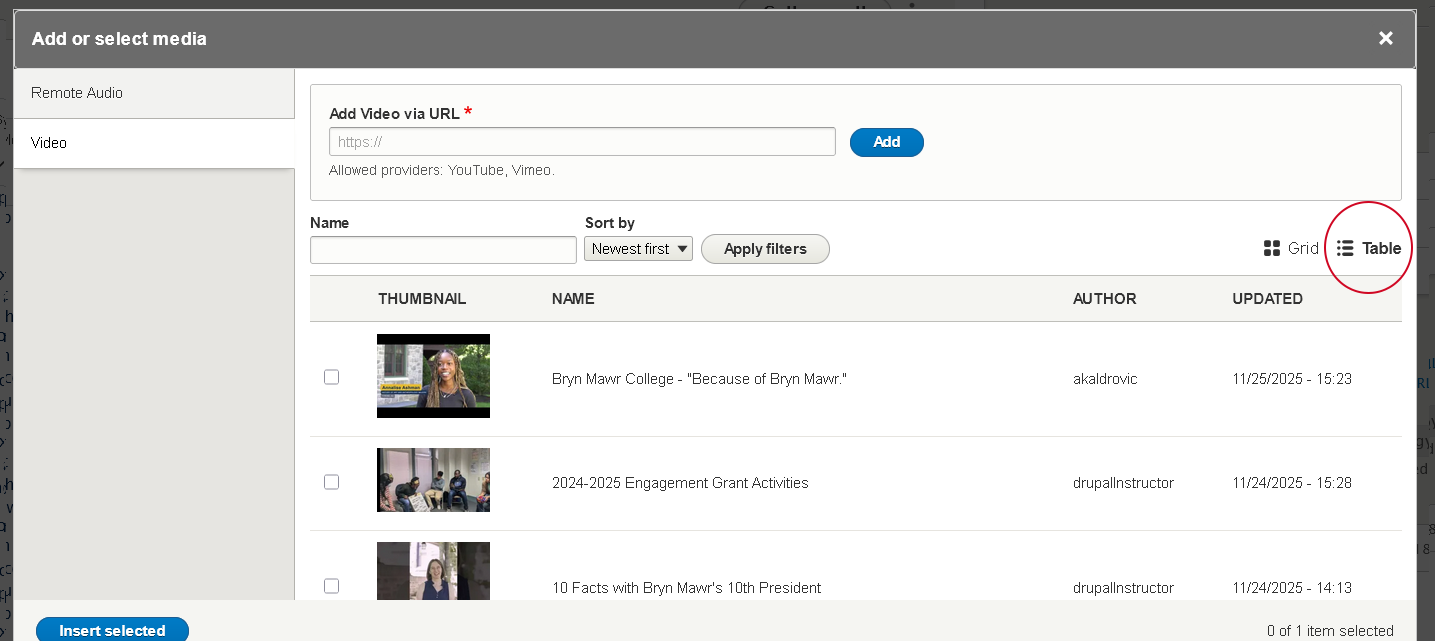Click Engagement Grant Activities thumbnail
The height and width of the screenshot is (641, 1435).
coord(433,480)
